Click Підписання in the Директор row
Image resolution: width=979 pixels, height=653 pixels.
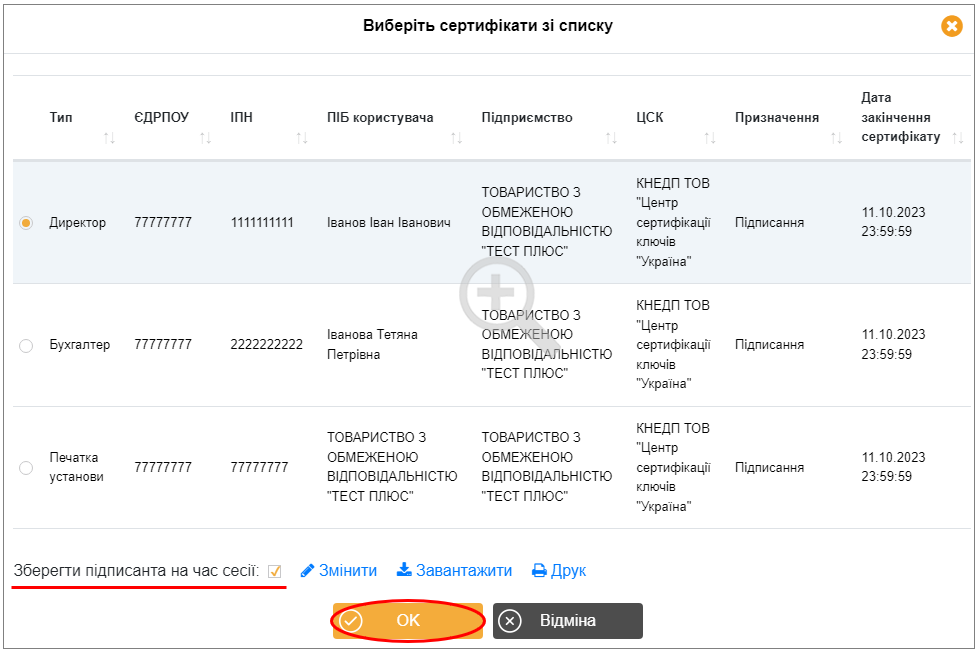tap(769, 223)
